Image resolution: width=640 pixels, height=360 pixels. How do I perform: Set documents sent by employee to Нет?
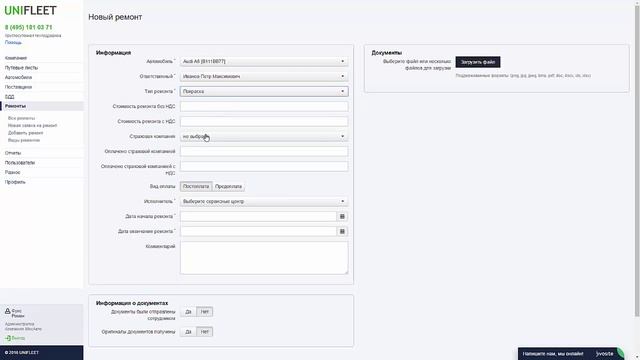click(204, 312)
